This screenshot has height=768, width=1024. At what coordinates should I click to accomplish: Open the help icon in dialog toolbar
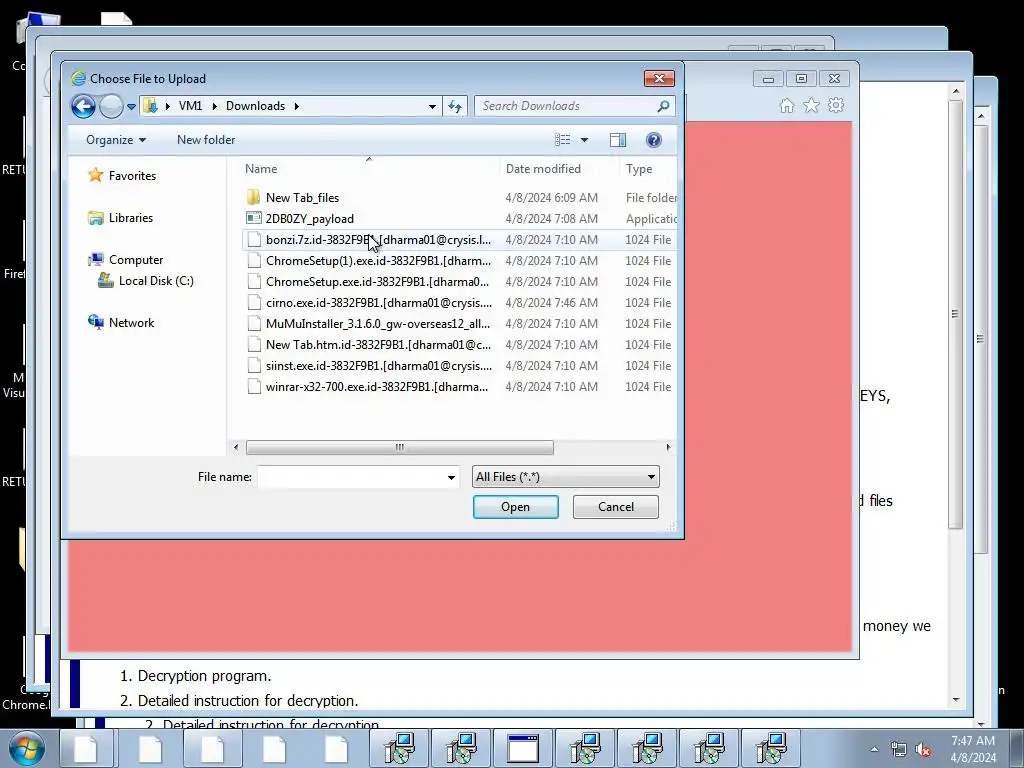654,140
